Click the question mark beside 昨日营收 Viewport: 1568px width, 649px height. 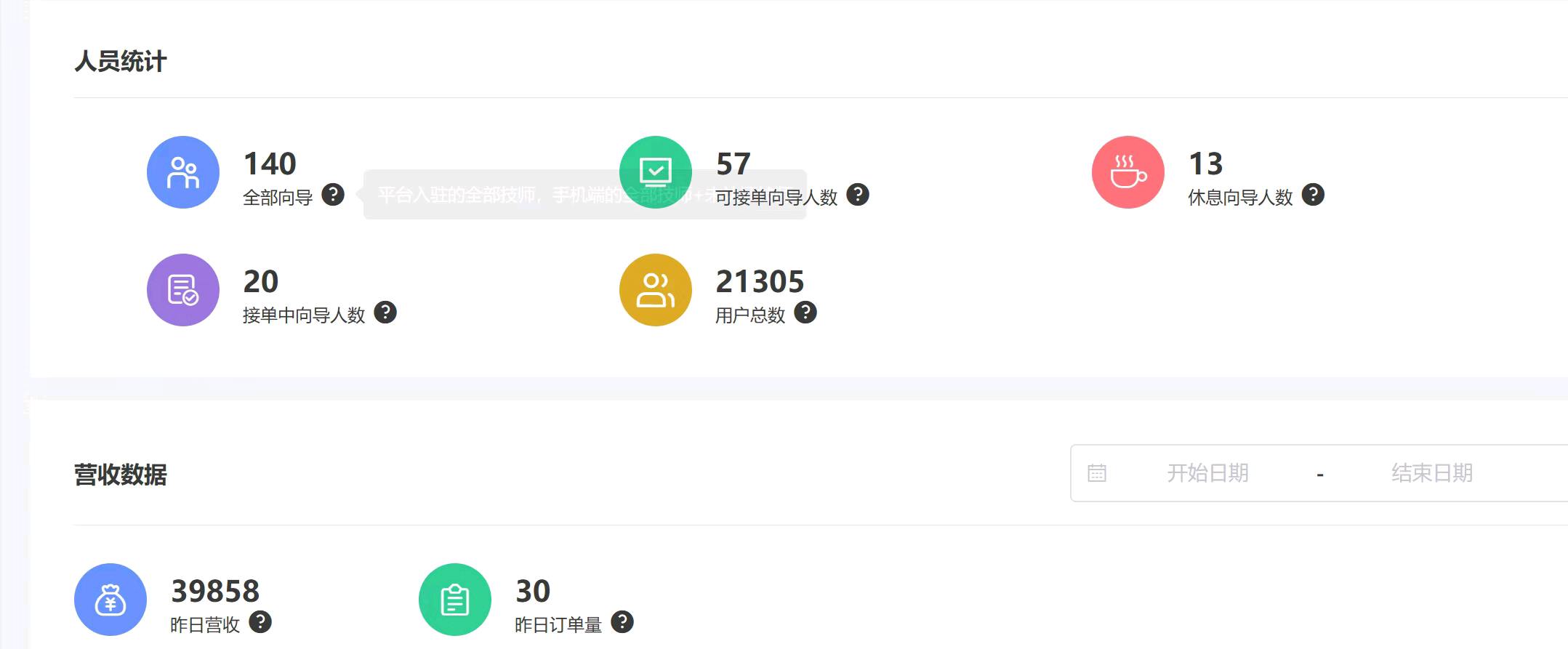point(260,622)
